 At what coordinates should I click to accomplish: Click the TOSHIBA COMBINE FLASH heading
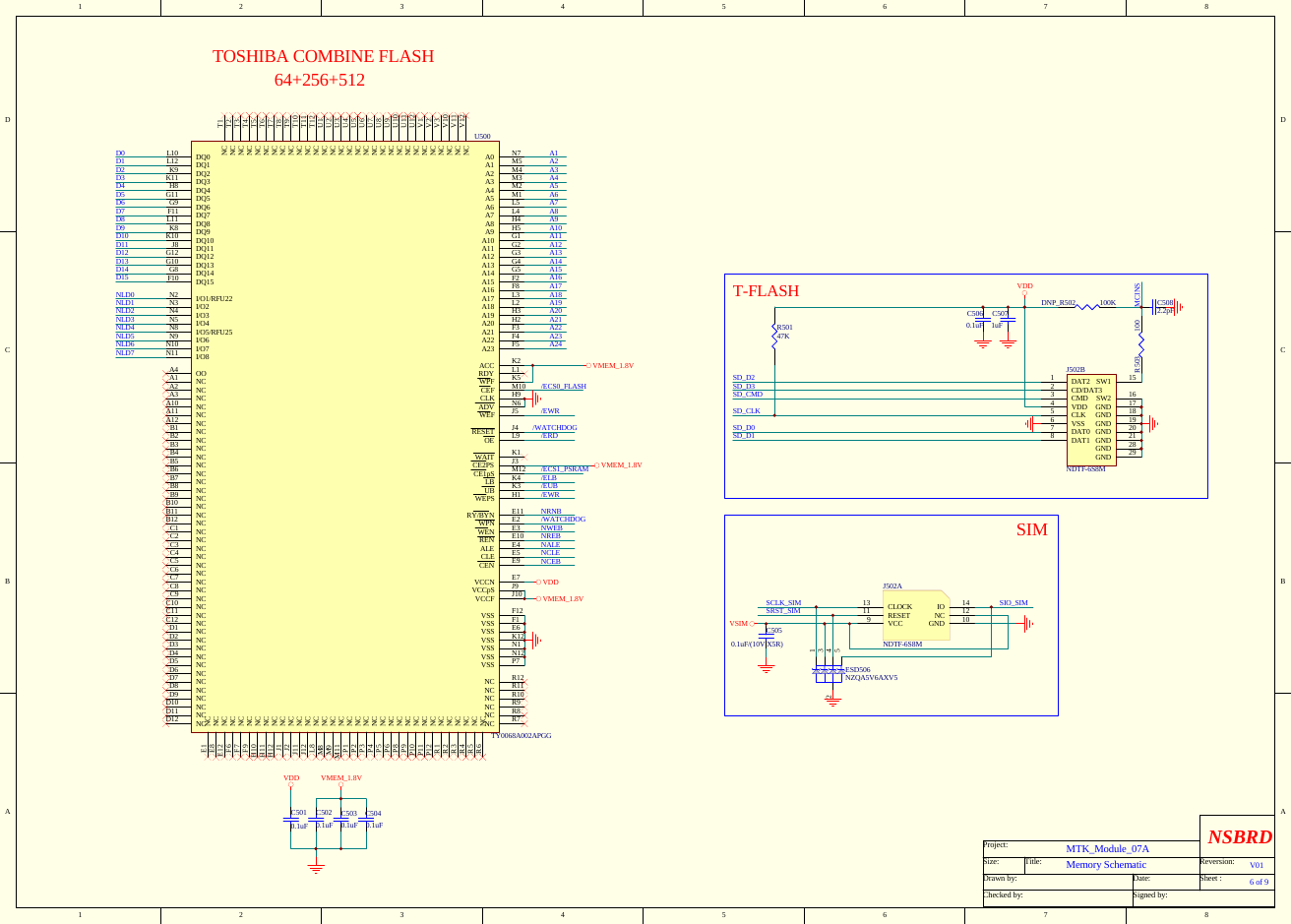pyautogui.click(x=322, y=56)
